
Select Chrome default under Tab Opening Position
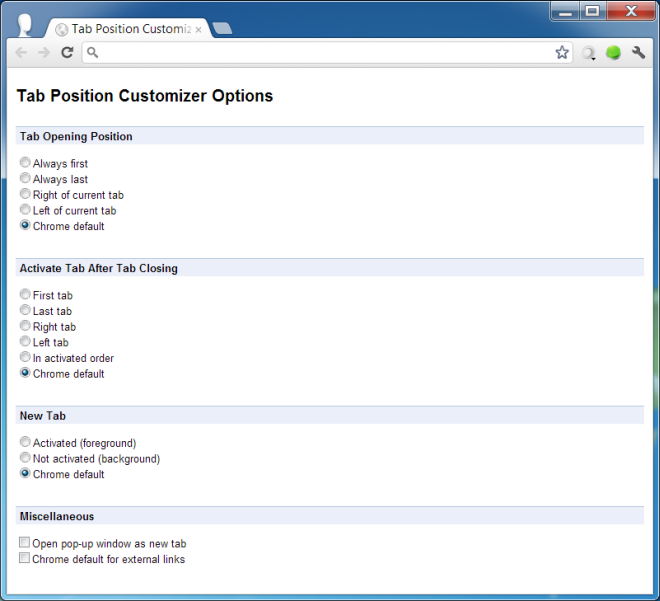(x=25, y=225)
